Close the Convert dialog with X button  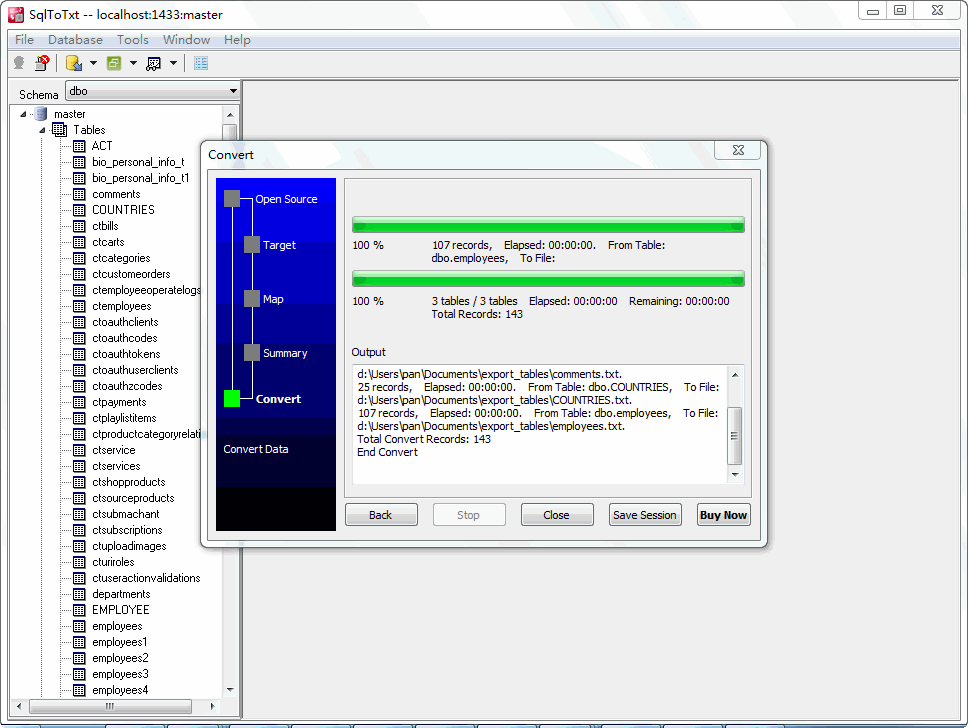click(x=738, y=150)
